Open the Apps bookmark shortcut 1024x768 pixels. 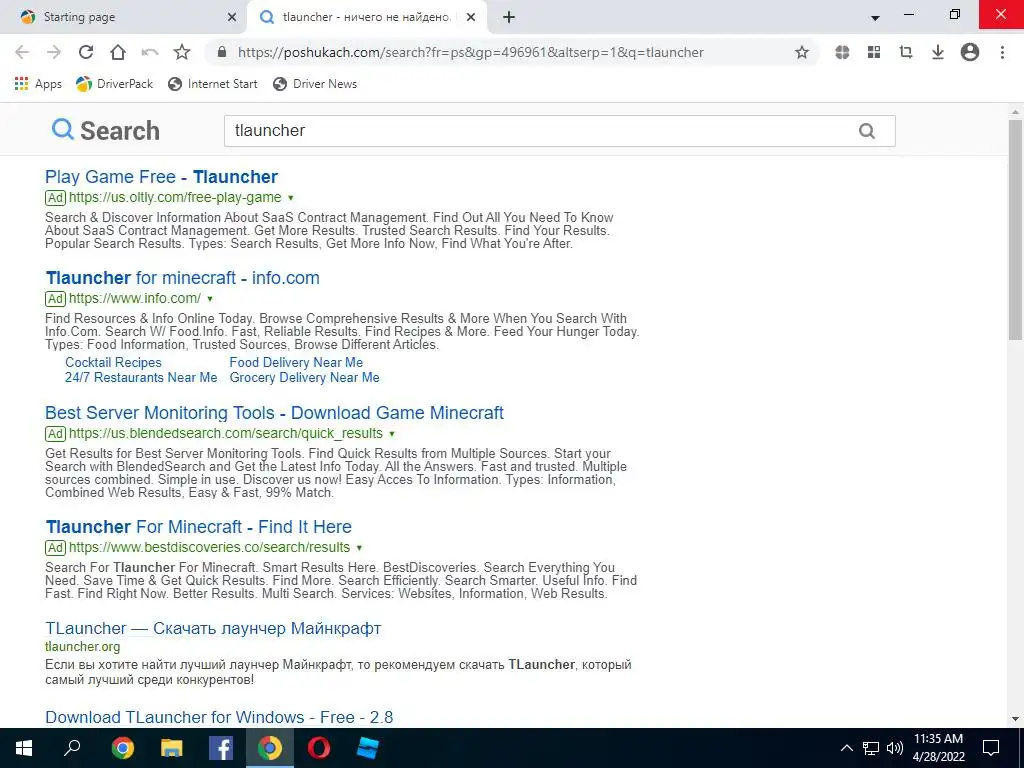point(38,84)
